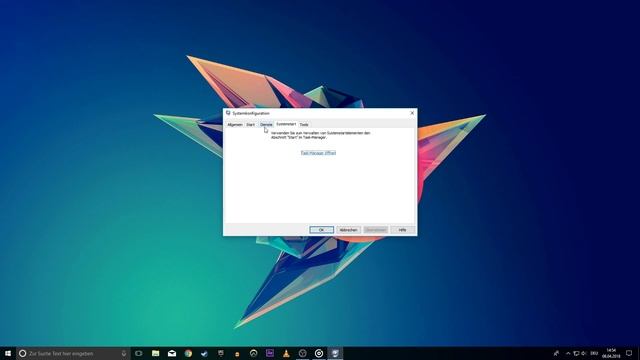The width and height of the screenshot is (640, 360).
Task: Open the Start tab in Systemkonfiguration
Action: tap(251, 124)
